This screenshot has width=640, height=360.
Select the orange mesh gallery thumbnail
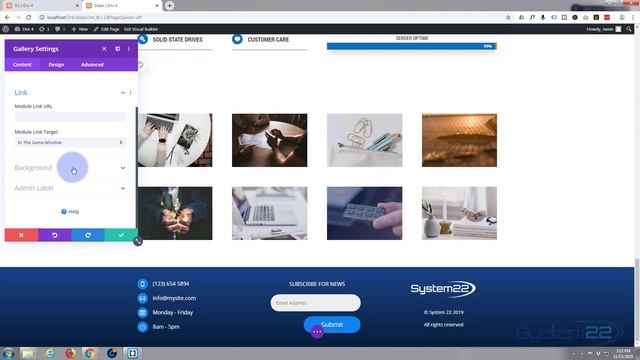pos(459,140)
